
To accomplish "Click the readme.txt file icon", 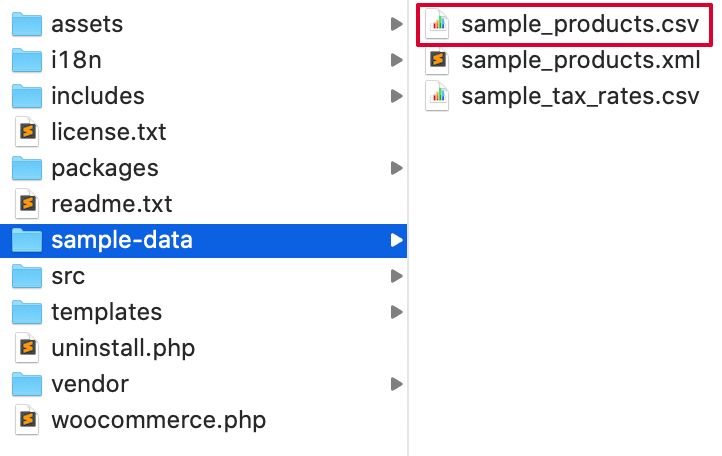I will pyautogui.click(x=28, y=204).
